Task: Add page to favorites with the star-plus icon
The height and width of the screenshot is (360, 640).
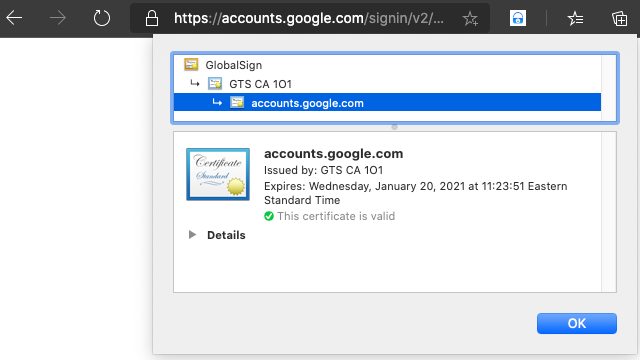Action: click(x=470, y=19)
